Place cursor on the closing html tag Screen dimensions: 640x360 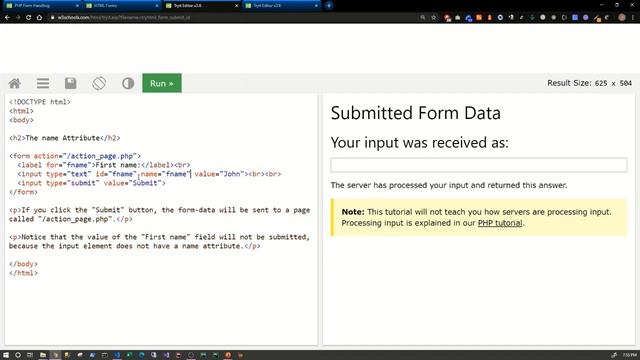click(x=23, y=273)
